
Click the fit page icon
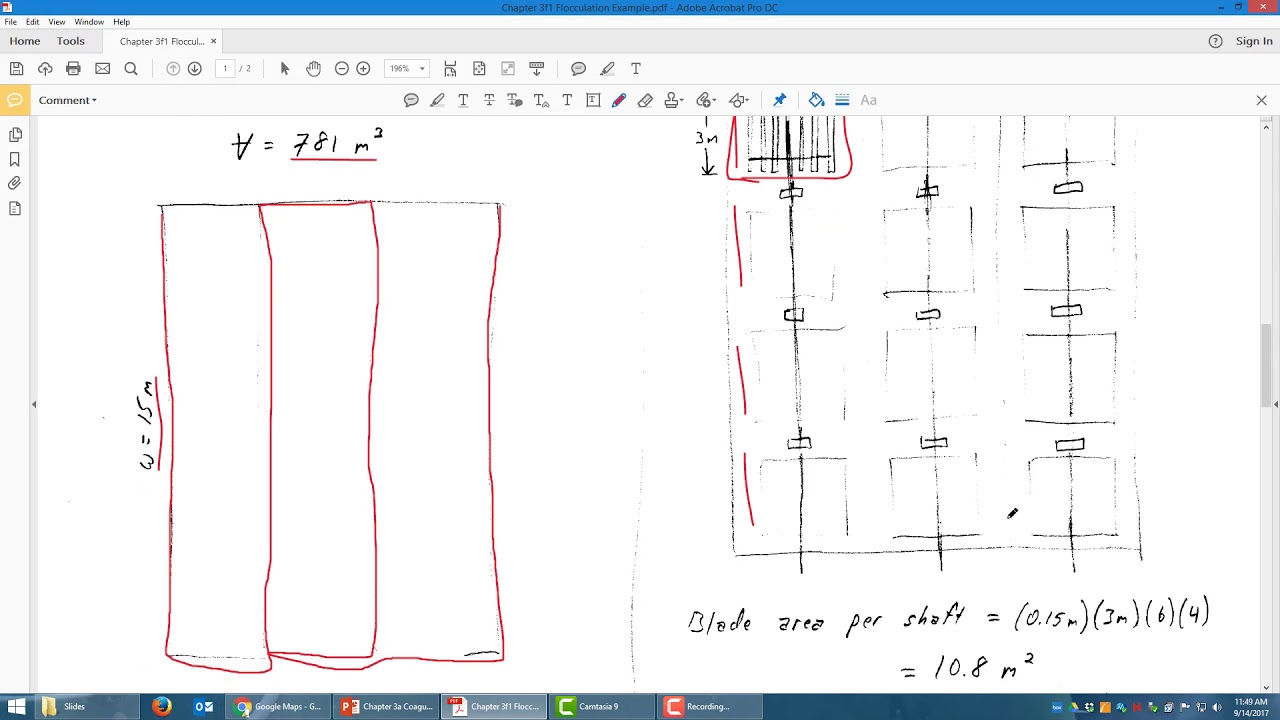[479, 69]
